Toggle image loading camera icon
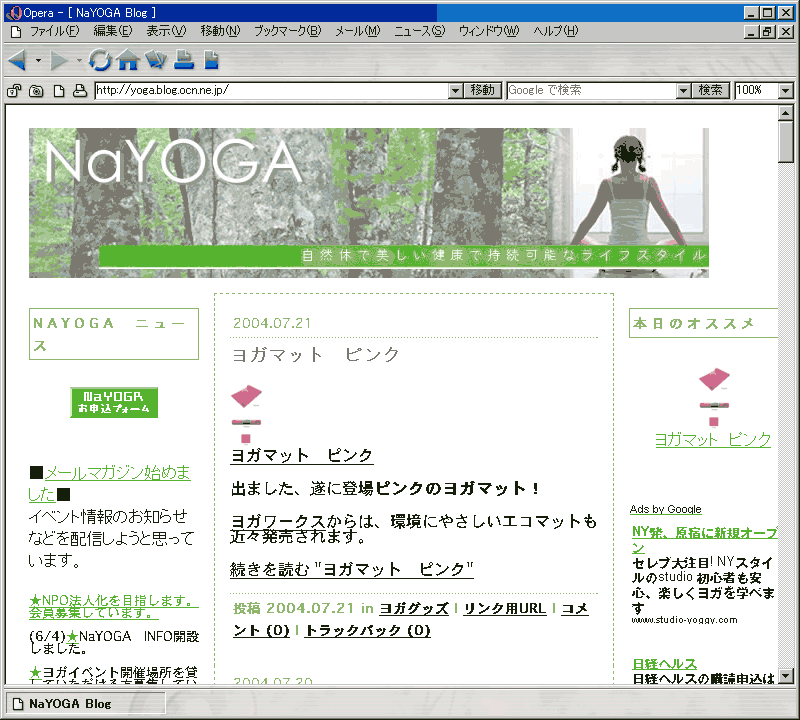 tap(36, 91)
